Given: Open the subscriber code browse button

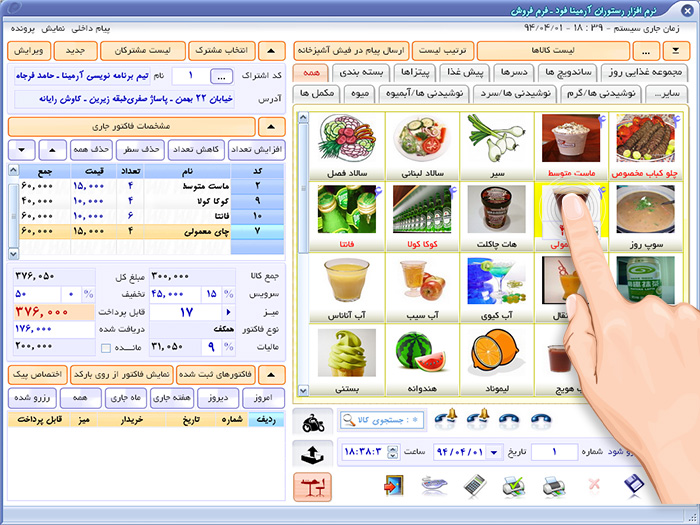Looking at the screenshot, I should tap(221, 77).
